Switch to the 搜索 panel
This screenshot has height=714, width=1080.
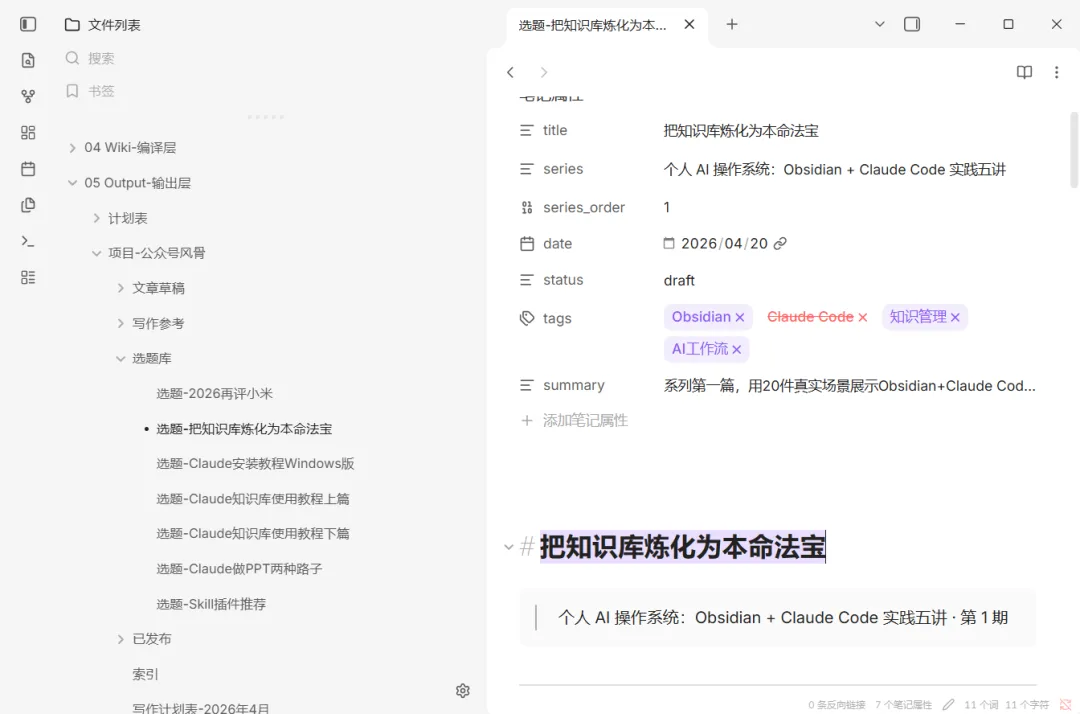[90, 59]
